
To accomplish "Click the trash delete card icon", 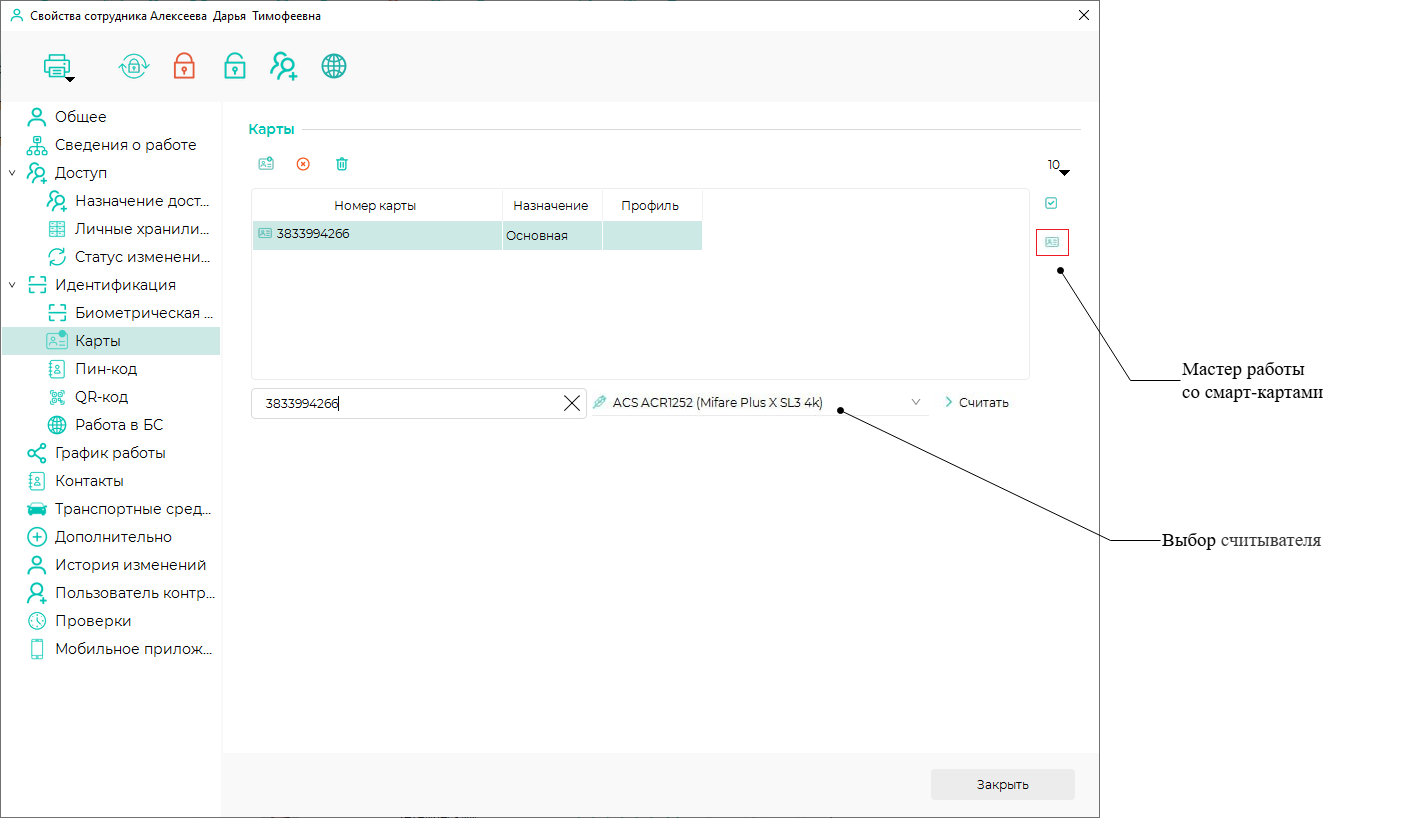I will pos(342,164).
